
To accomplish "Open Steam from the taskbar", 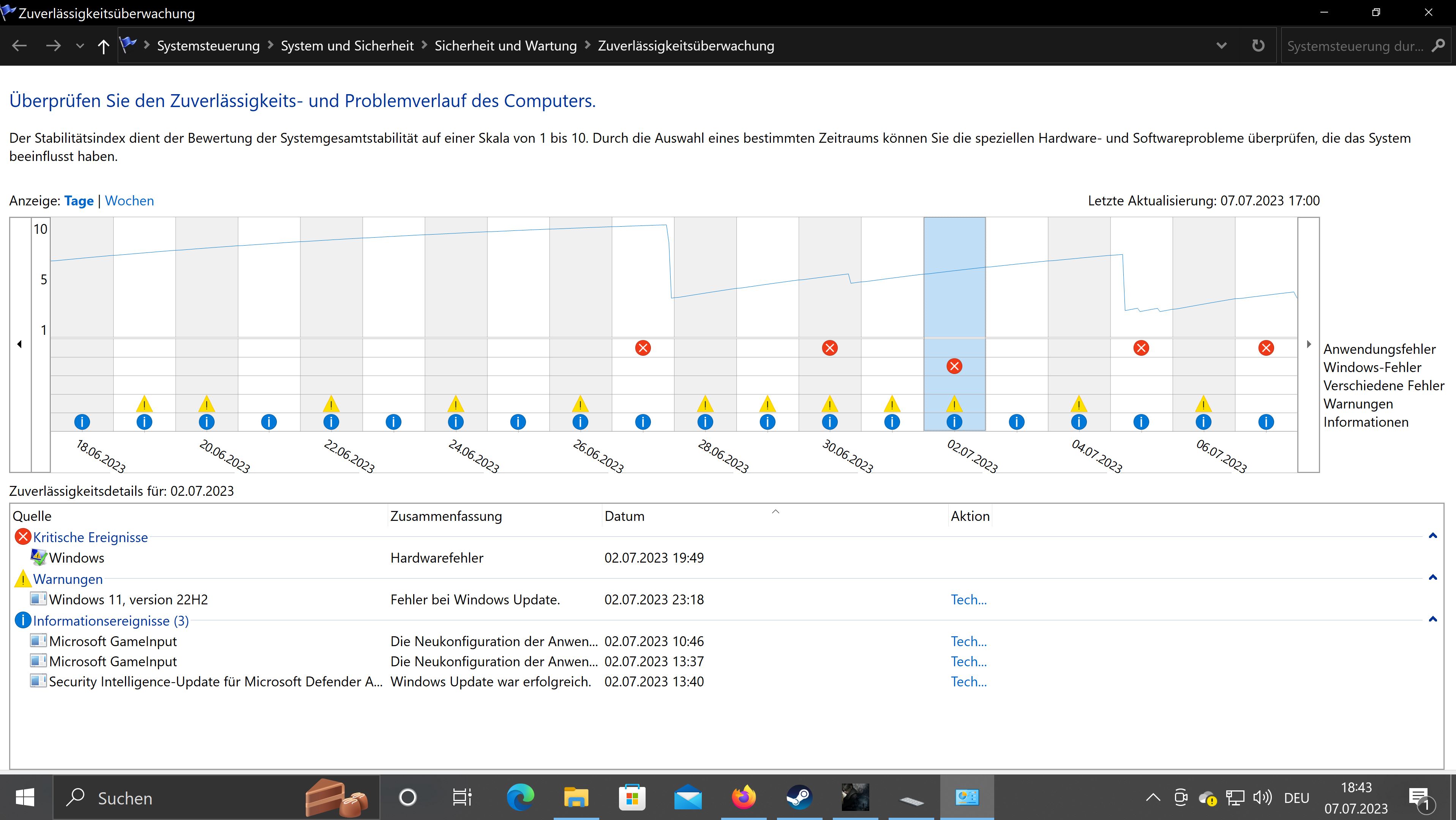I will (799, 797).
